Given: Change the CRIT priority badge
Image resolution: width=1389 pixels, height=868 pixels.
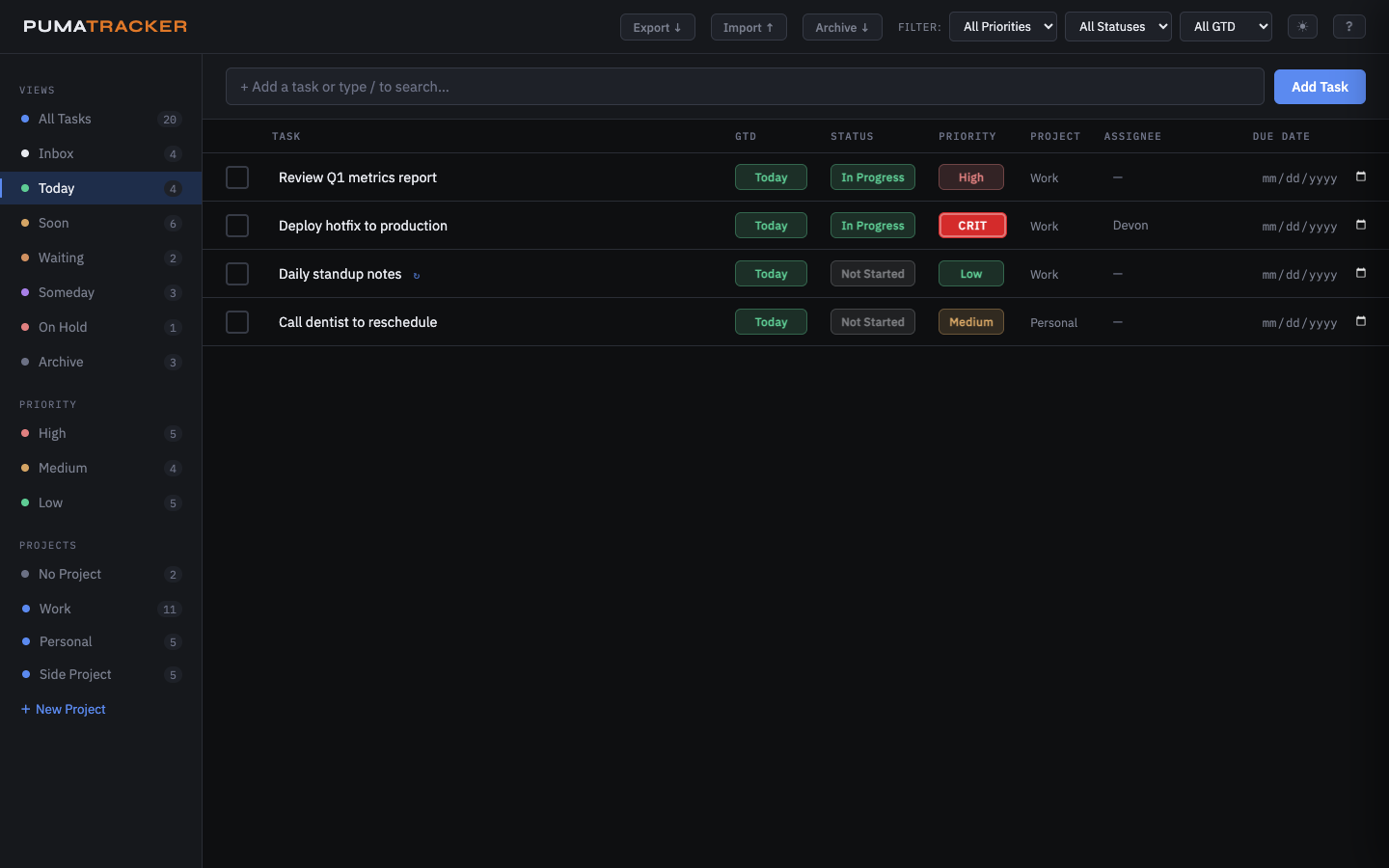Looking at the screenshot, I should (x=972, y=226).
